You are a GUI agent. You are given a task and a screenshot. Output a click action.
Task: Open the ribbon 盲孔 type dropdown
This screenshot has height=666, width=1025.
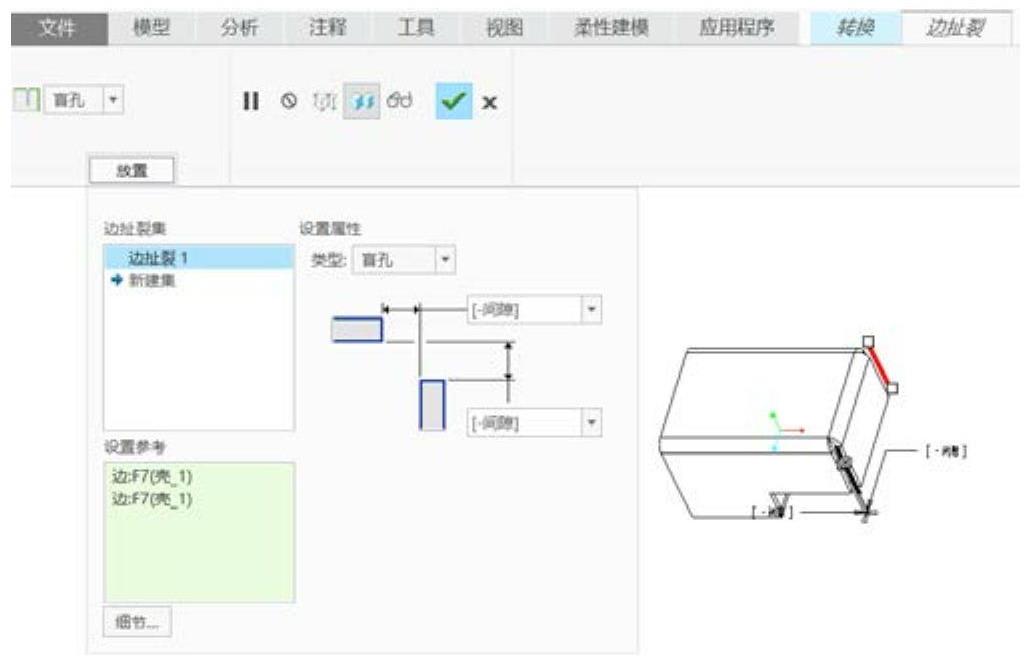coord(113,101)
